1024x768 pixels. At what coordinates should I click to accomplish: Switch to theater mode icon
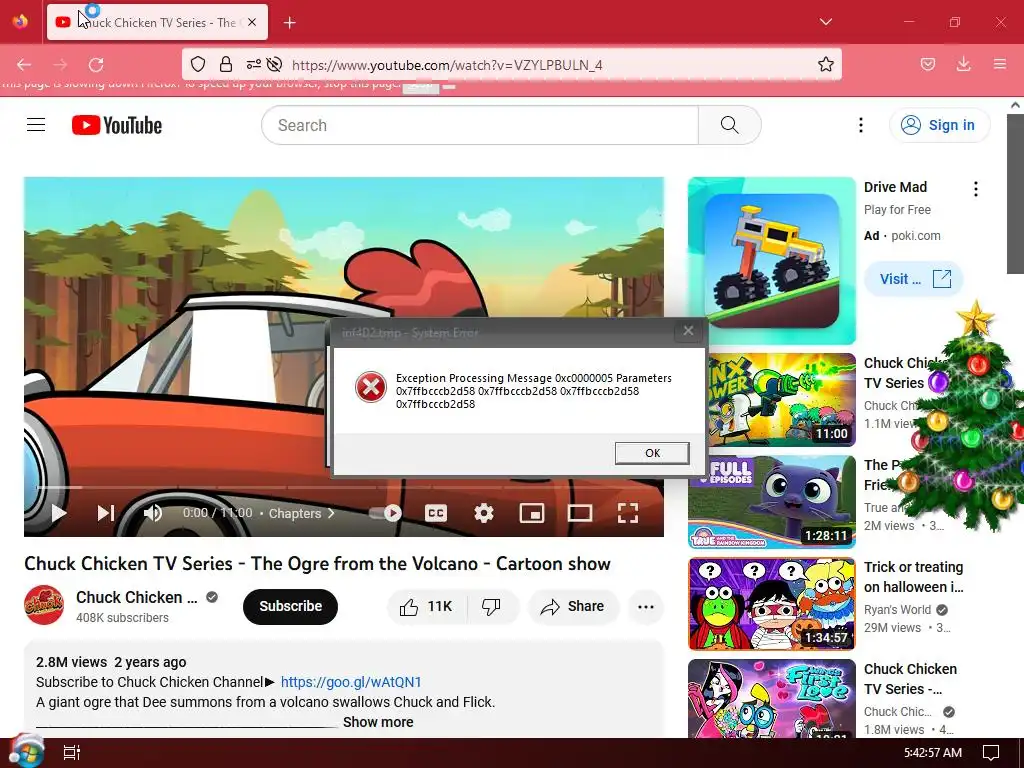pyautogui.click(x=579, y=513)
